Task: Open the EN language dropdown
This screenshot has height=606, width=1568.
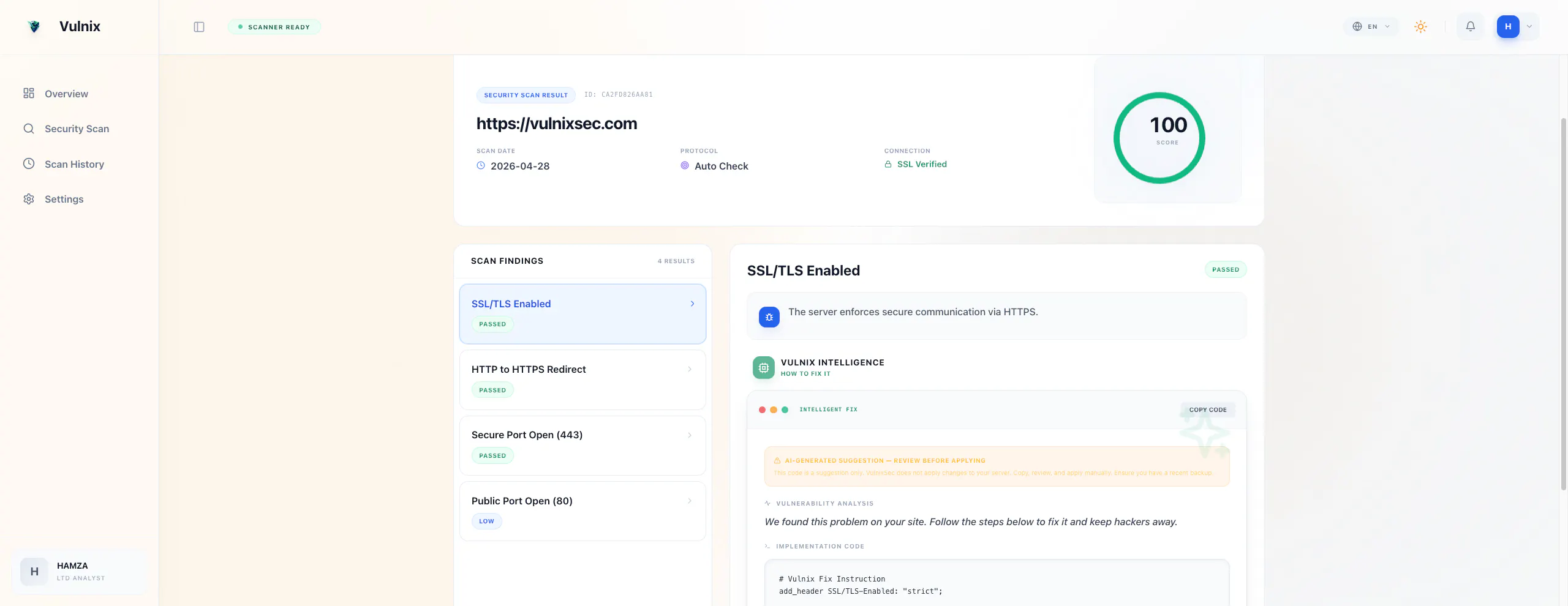Action: pos(1371,26)
